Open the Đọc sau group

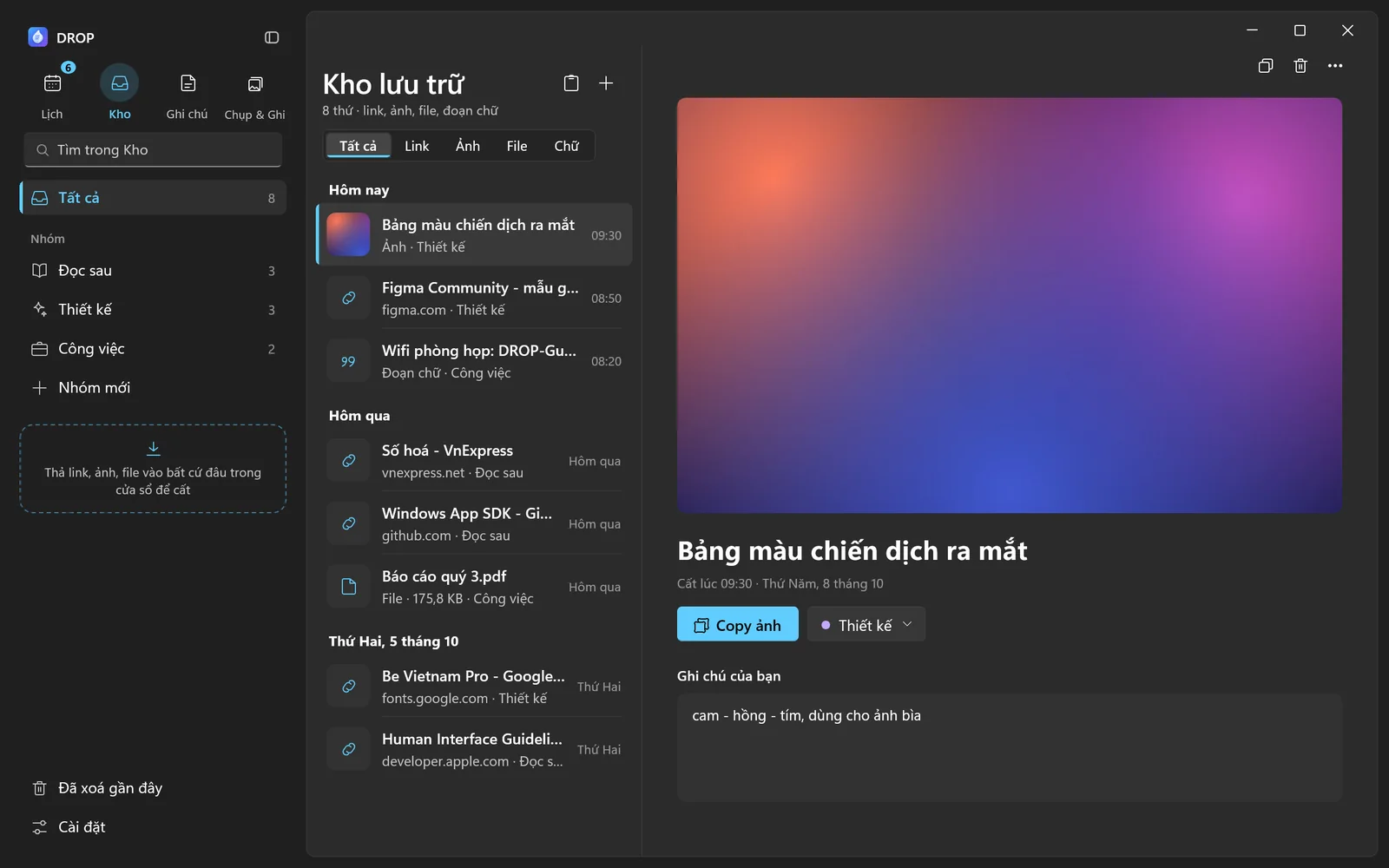point(153,271)
